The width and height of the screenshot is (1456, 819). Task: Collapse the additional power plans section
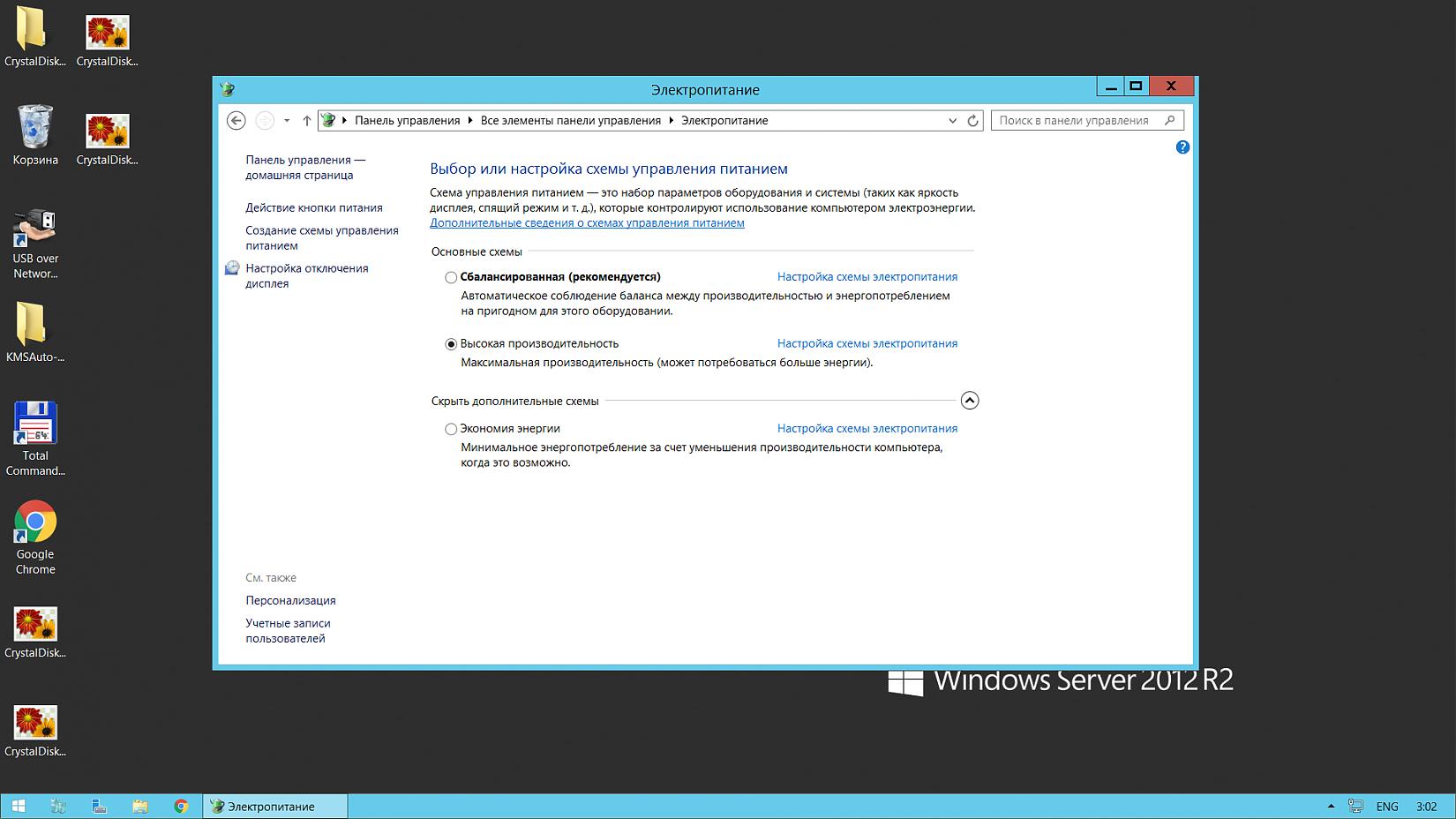pos(969,401)
